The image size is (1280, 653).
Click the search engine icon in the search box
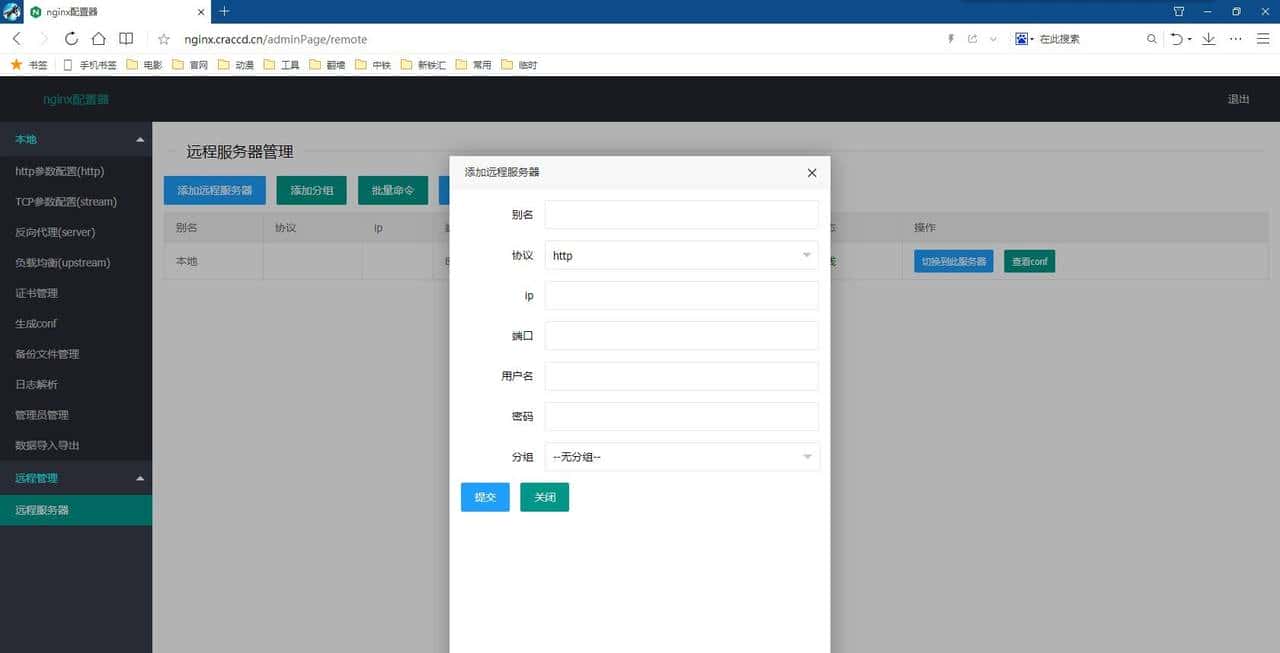pyautogui.click(x=1021, y=38)
